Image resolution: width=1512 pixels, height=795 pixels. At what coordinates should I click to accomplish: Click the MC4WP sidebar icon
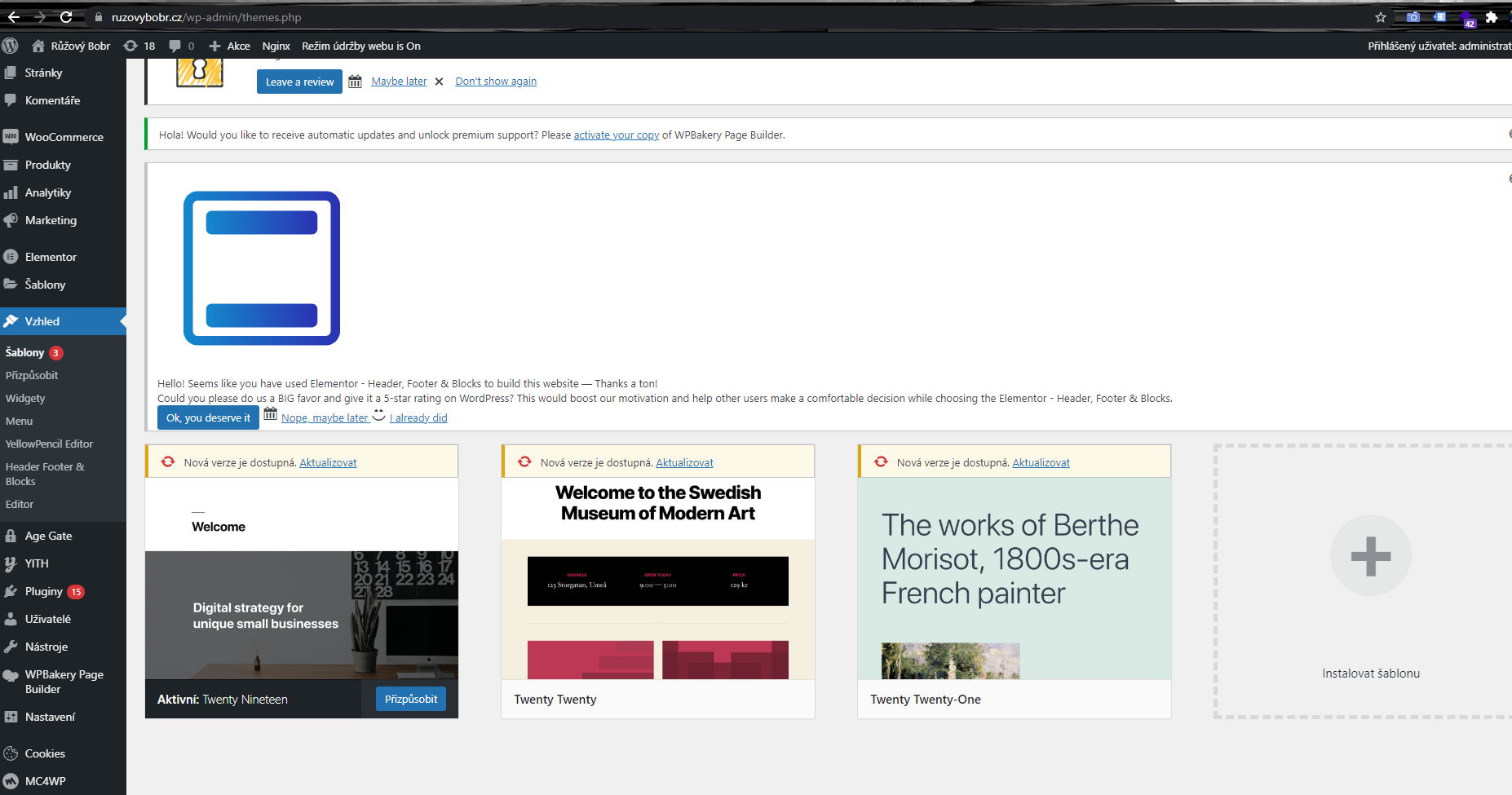pyautogui.click(x=11, y=781)
